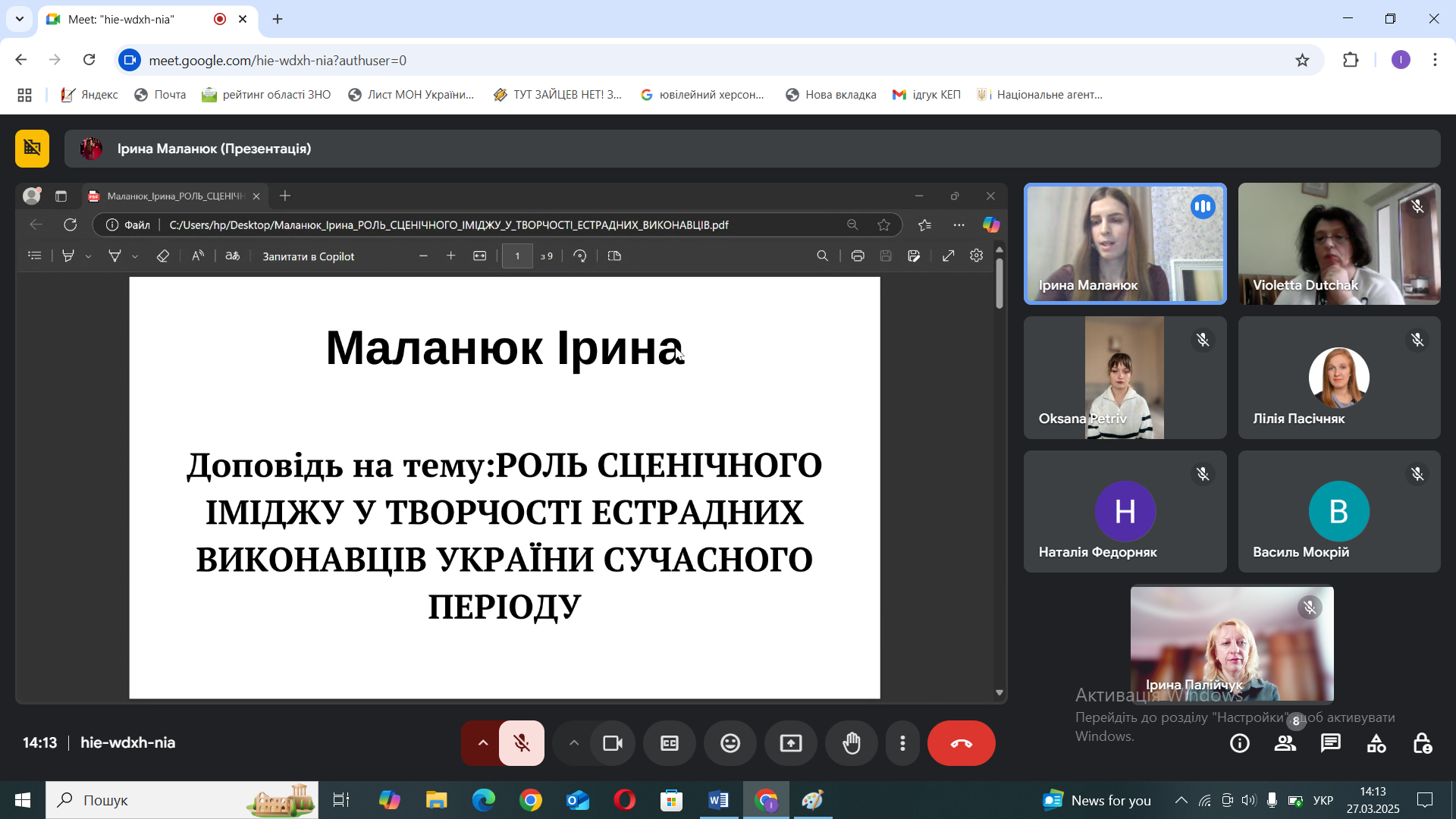This screenshot has height=819, width=1456.
Task: Open meeting details info icon
Action: coord(1240,743)
